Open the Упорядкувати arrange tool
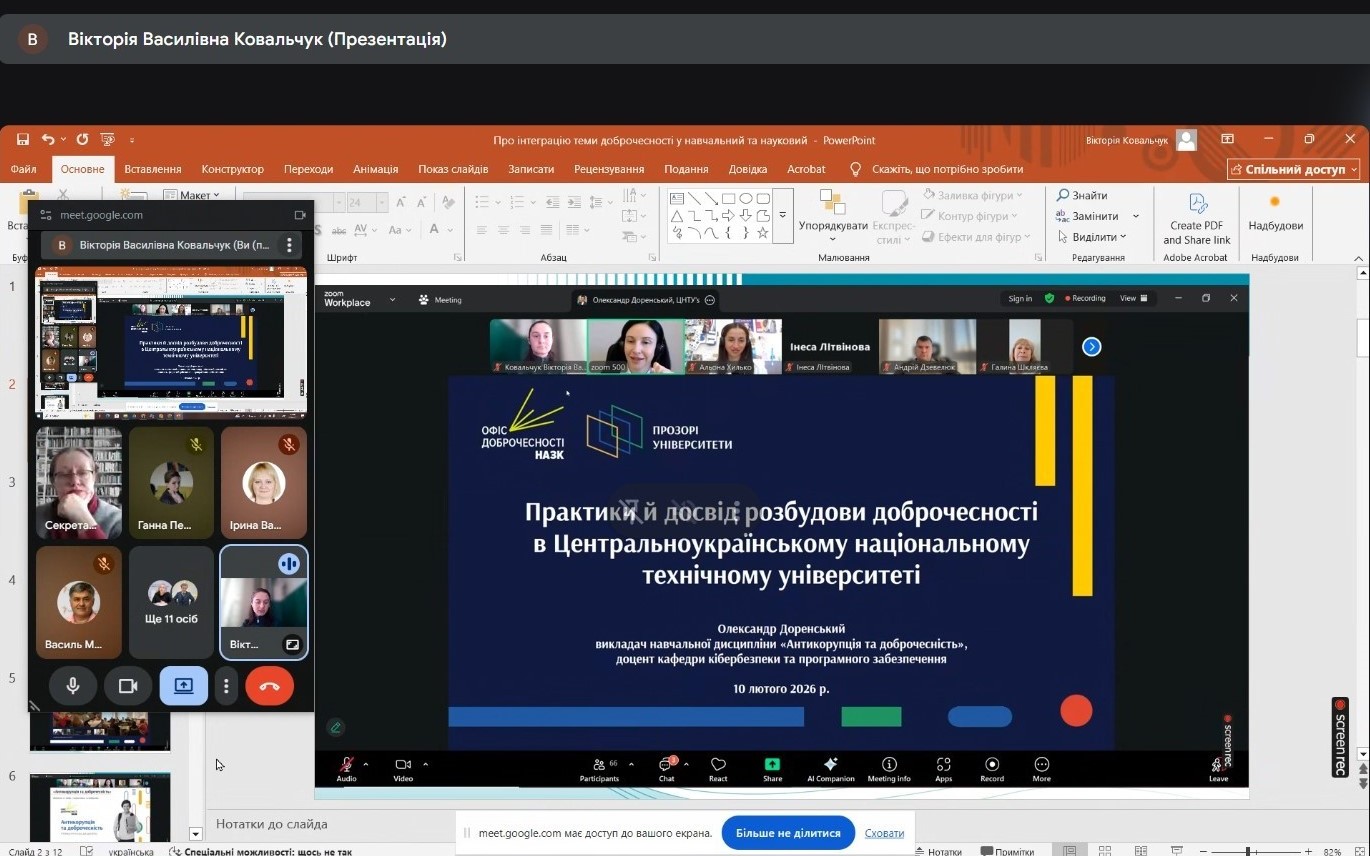The height and width of the screenshot is (856, 1370). (x=832, y=215)
